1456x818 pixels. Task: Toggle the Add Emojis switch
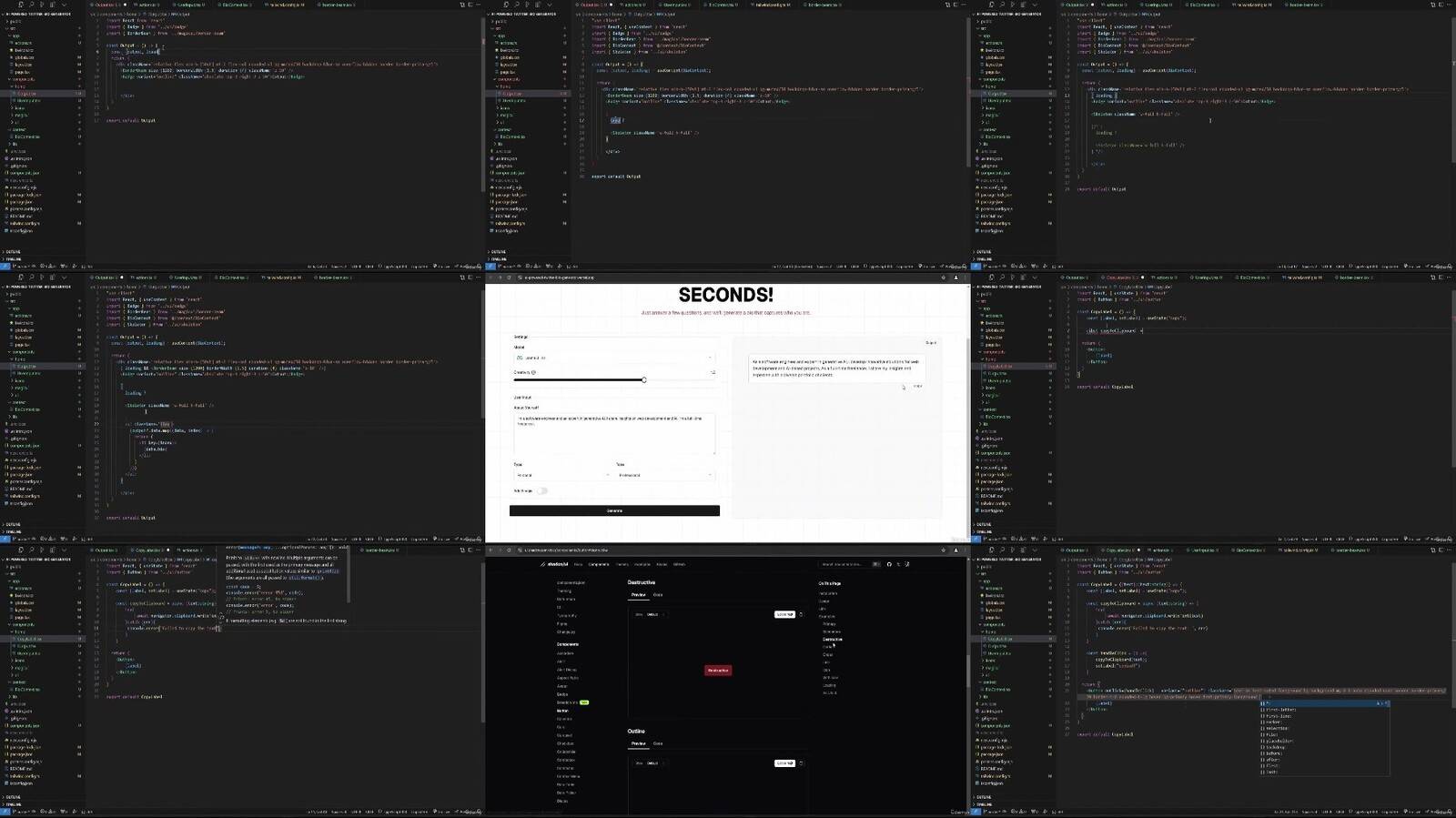(542, 490)
